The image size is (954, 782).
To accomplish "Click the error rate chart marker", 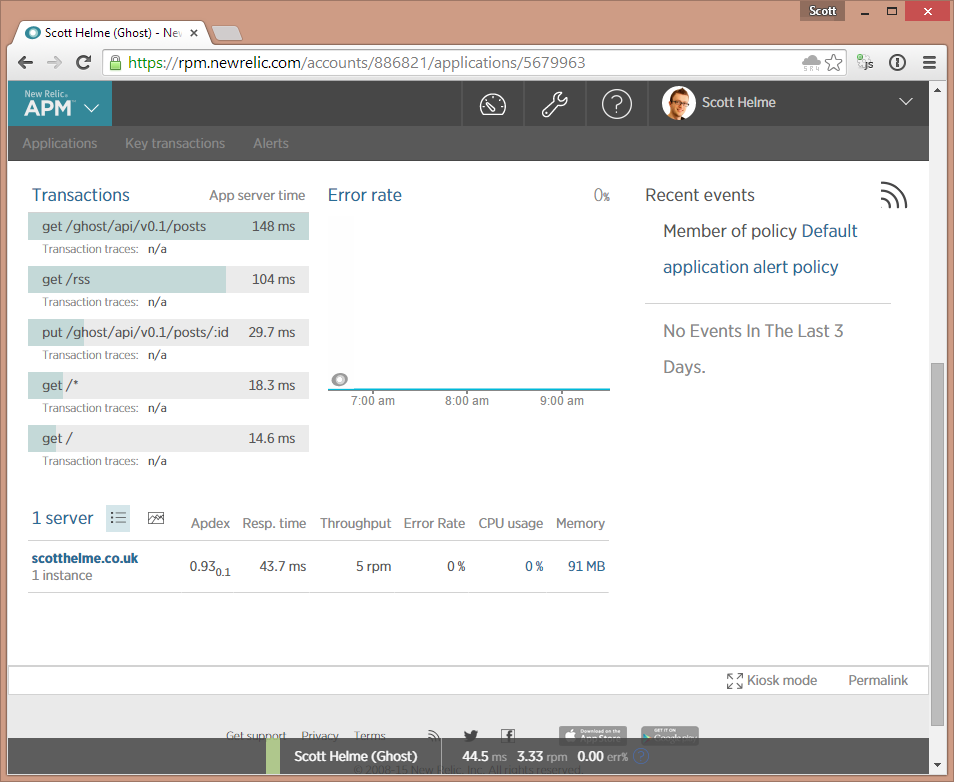I will 339,380.
